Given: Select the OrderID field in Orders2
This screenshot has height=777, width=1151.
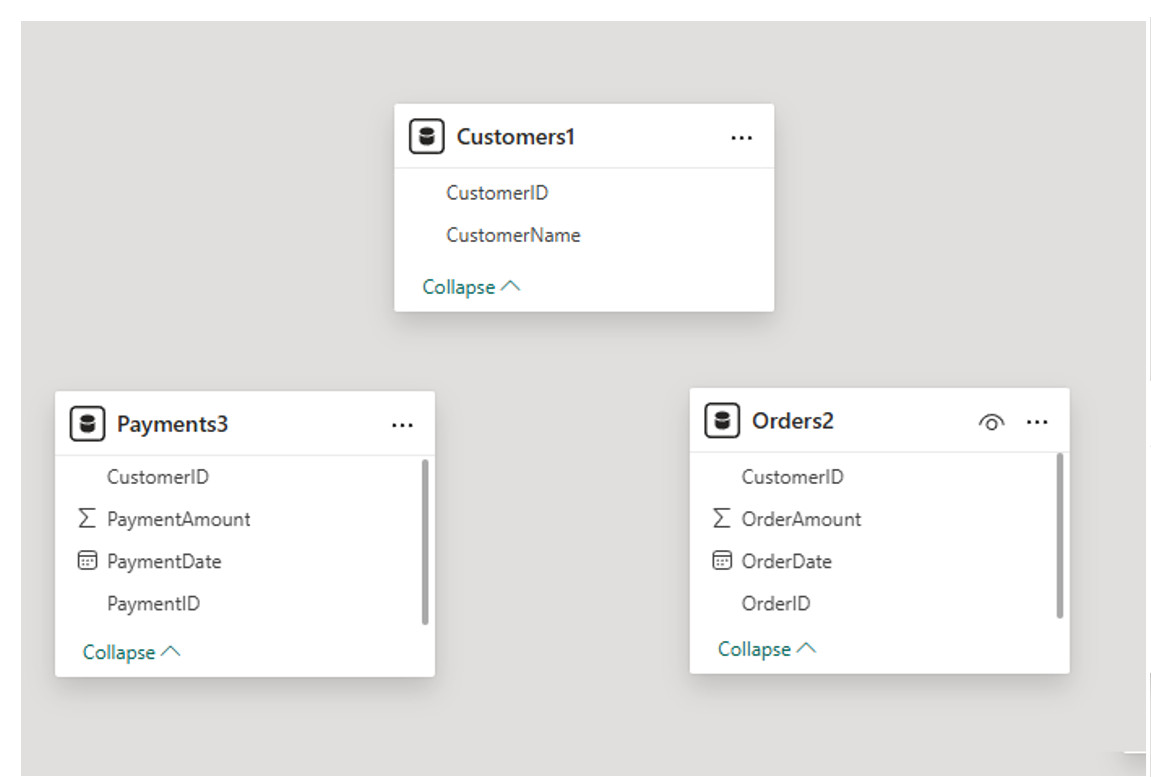Looking at the screenshot, I should click(775, 604).
